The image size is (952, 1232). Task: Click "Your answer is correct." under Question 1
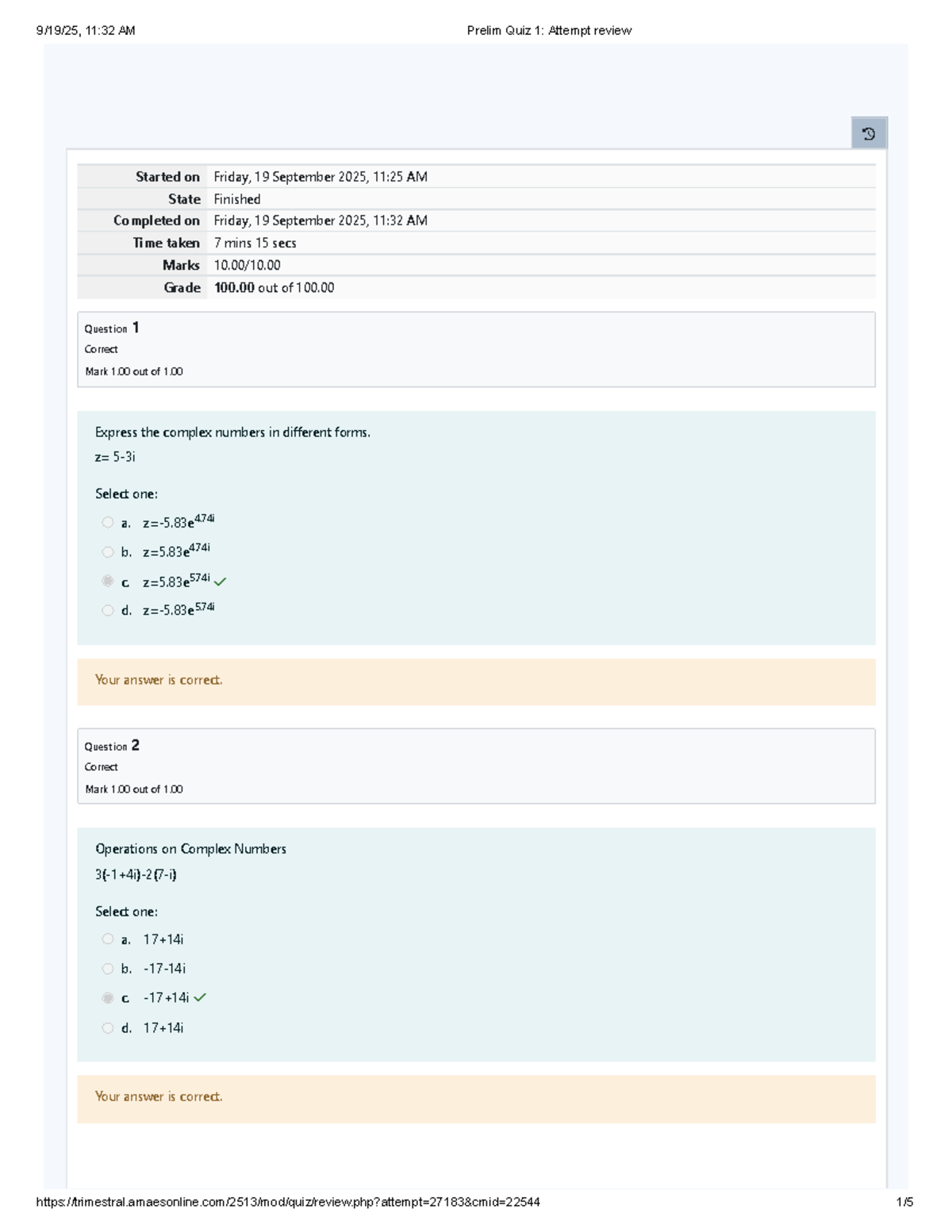tap(159, 680)
